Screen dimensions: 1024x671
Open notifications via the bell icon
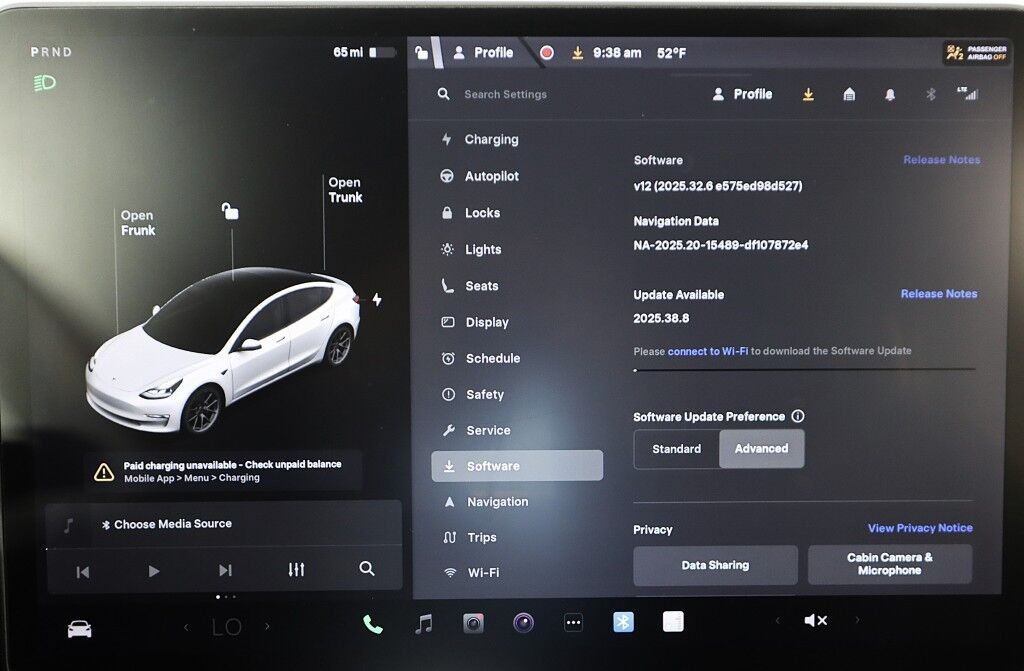pyautogui.click(x=890, y=93)
